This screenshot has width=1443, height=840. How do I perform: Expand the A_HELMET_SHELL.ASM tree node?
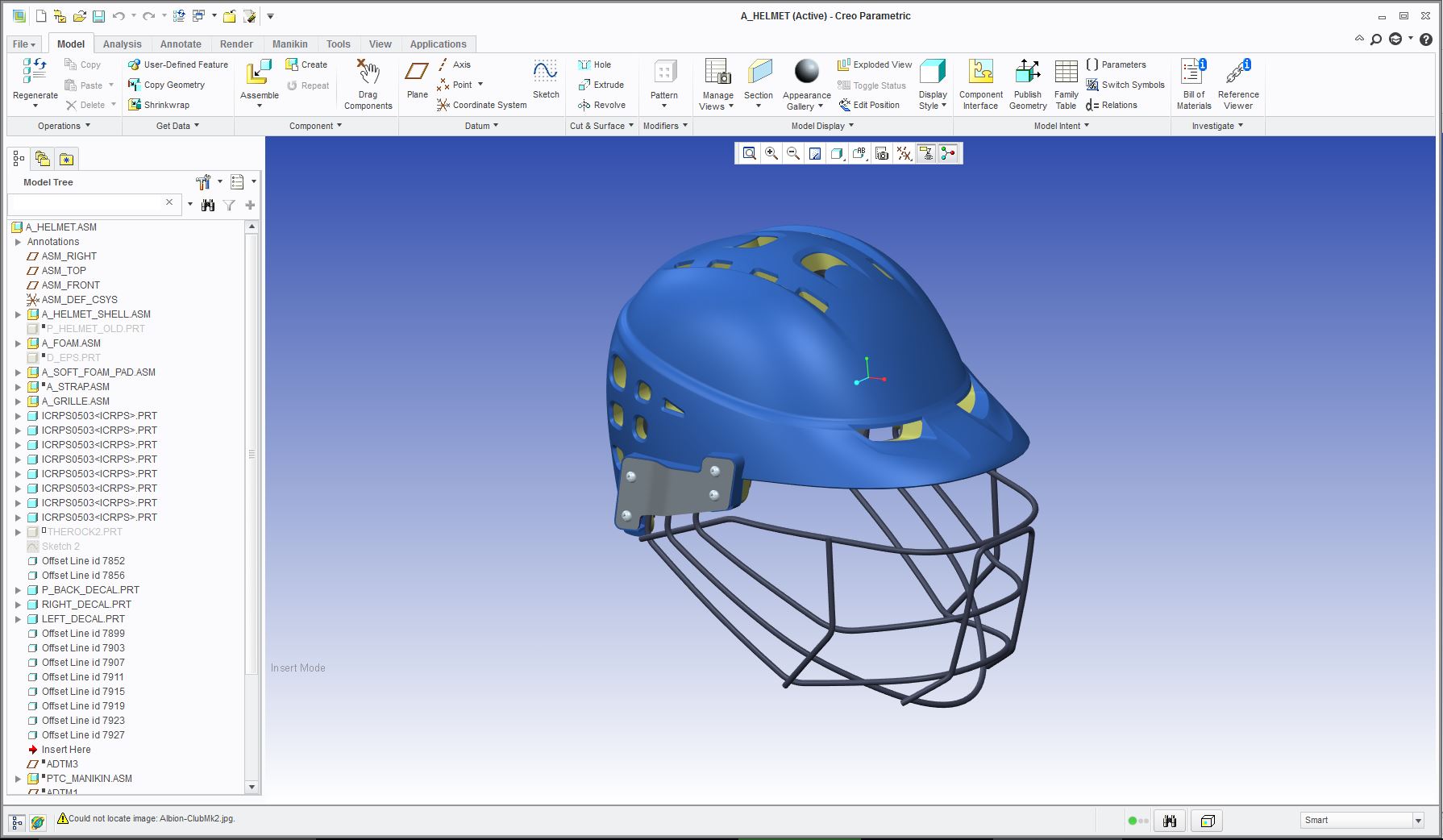[18, 314]
